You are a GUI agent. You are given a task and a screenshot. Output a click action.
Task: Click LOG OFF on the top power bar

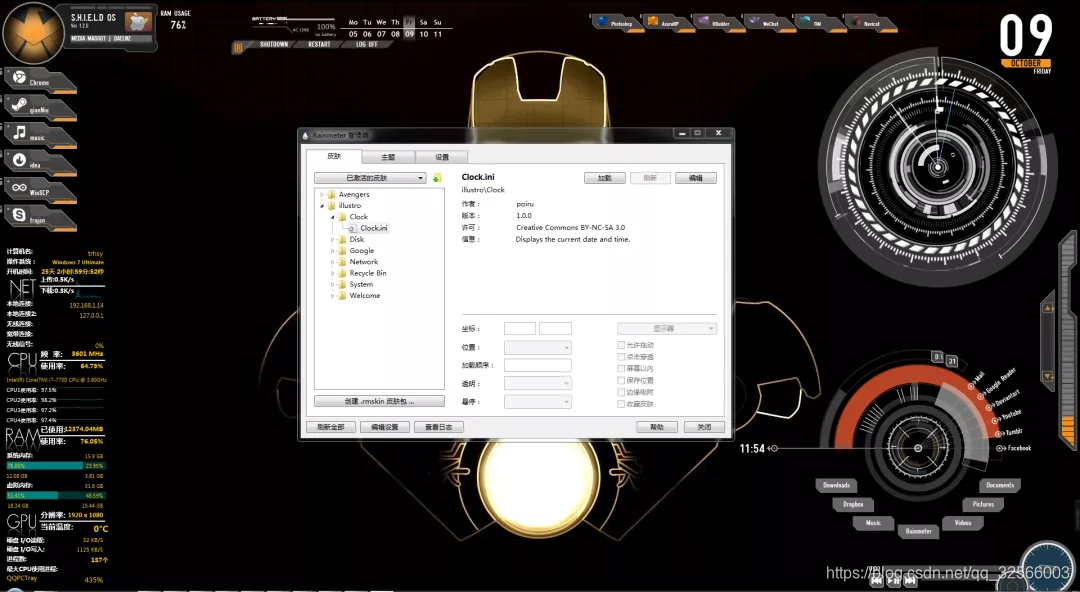(366, 44)
